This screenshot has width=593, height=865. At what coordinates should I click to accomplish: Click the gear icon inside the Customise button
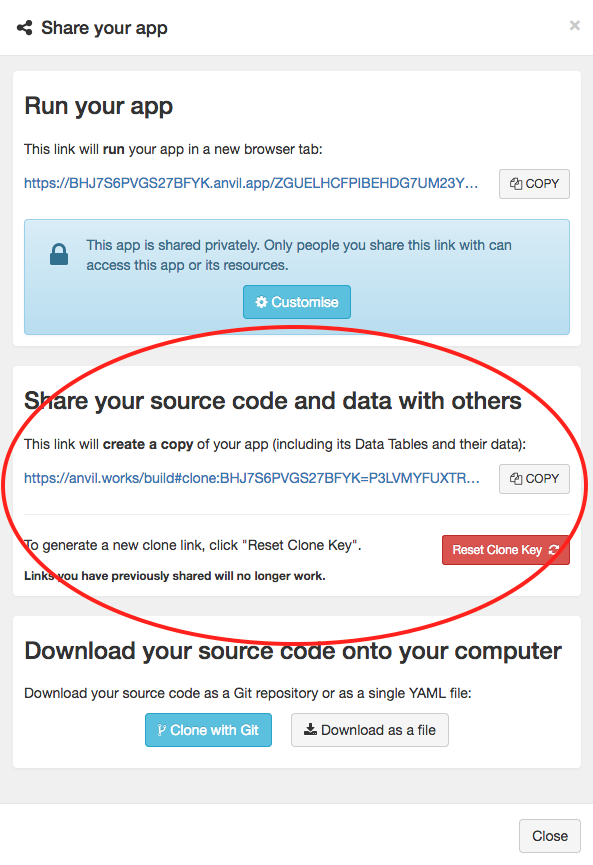(x=261, y=301)
